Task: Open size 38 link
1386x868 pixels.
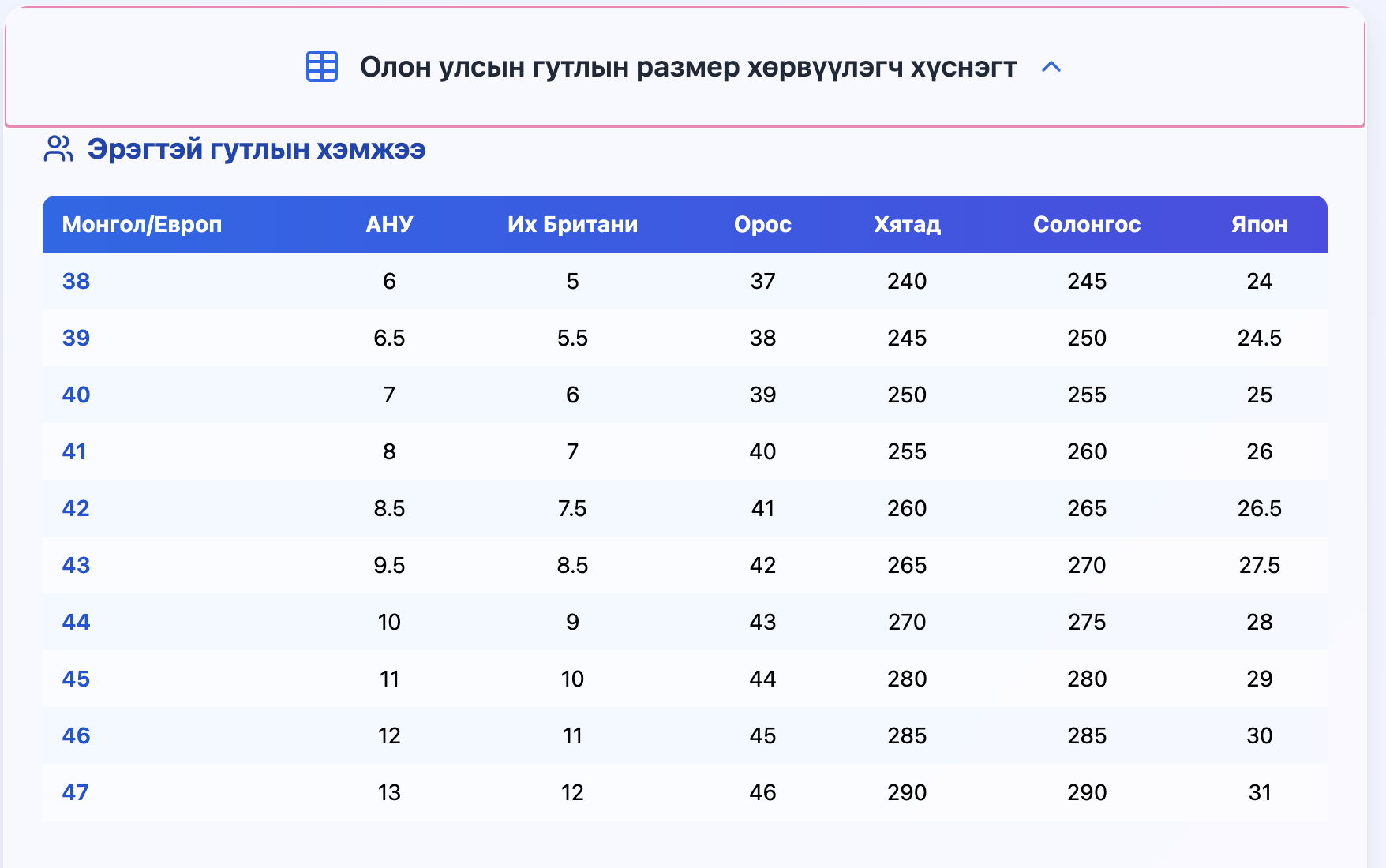Action: click(x=76, y=281)
